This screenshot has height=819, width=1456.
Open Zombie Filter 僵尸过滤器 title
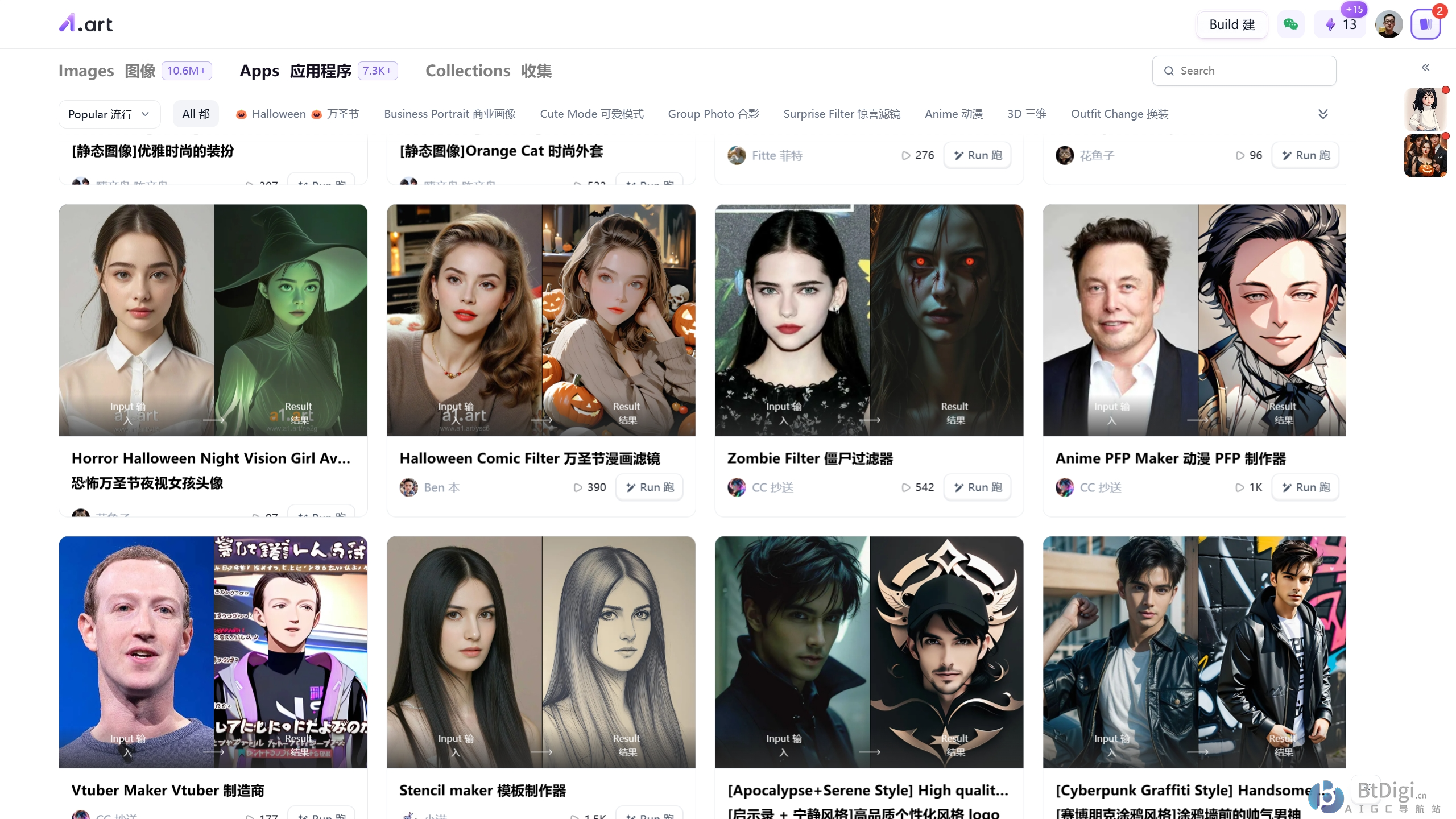point(810,458)
